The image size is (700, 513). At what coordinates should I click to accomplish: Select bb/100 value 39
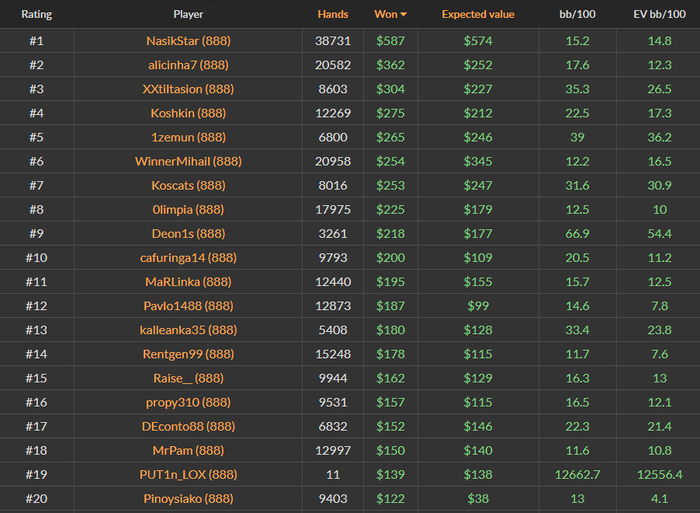point(577,138)
